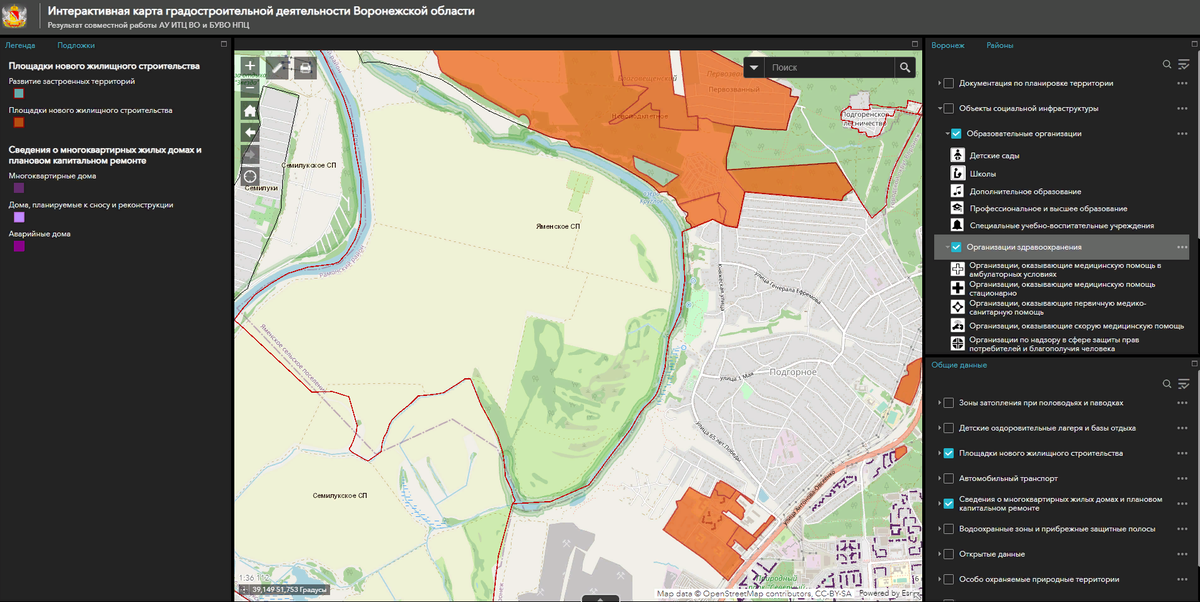This screenshot has height=602, width=1200.
Task: Expand Автомобильный транспорт layer group
Action: pyautogui.click(x=938, y=478)
